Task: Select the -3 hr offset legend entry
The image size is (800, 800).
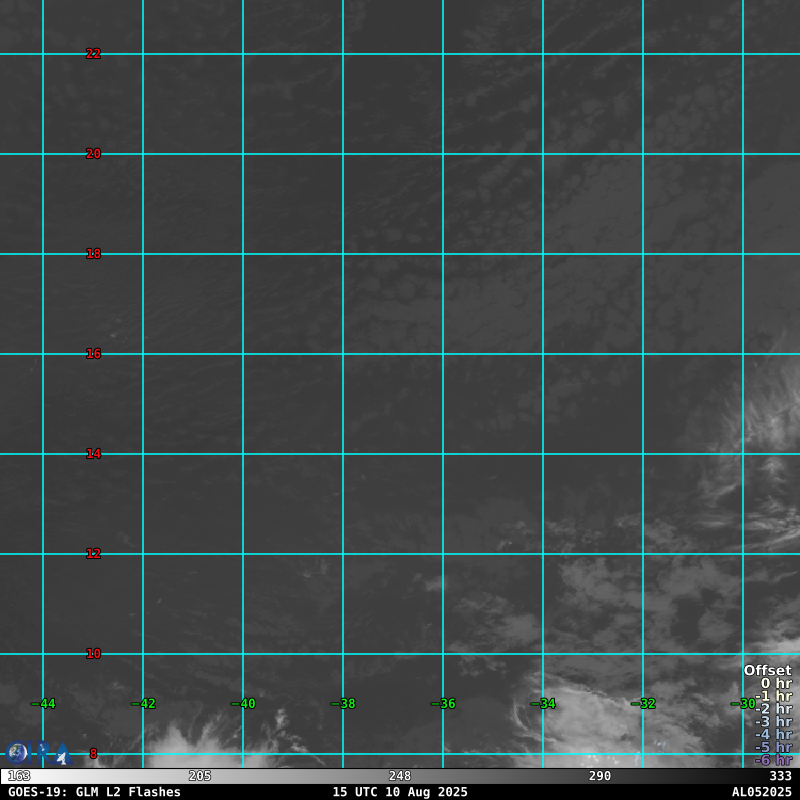Action: click(773, 722)
